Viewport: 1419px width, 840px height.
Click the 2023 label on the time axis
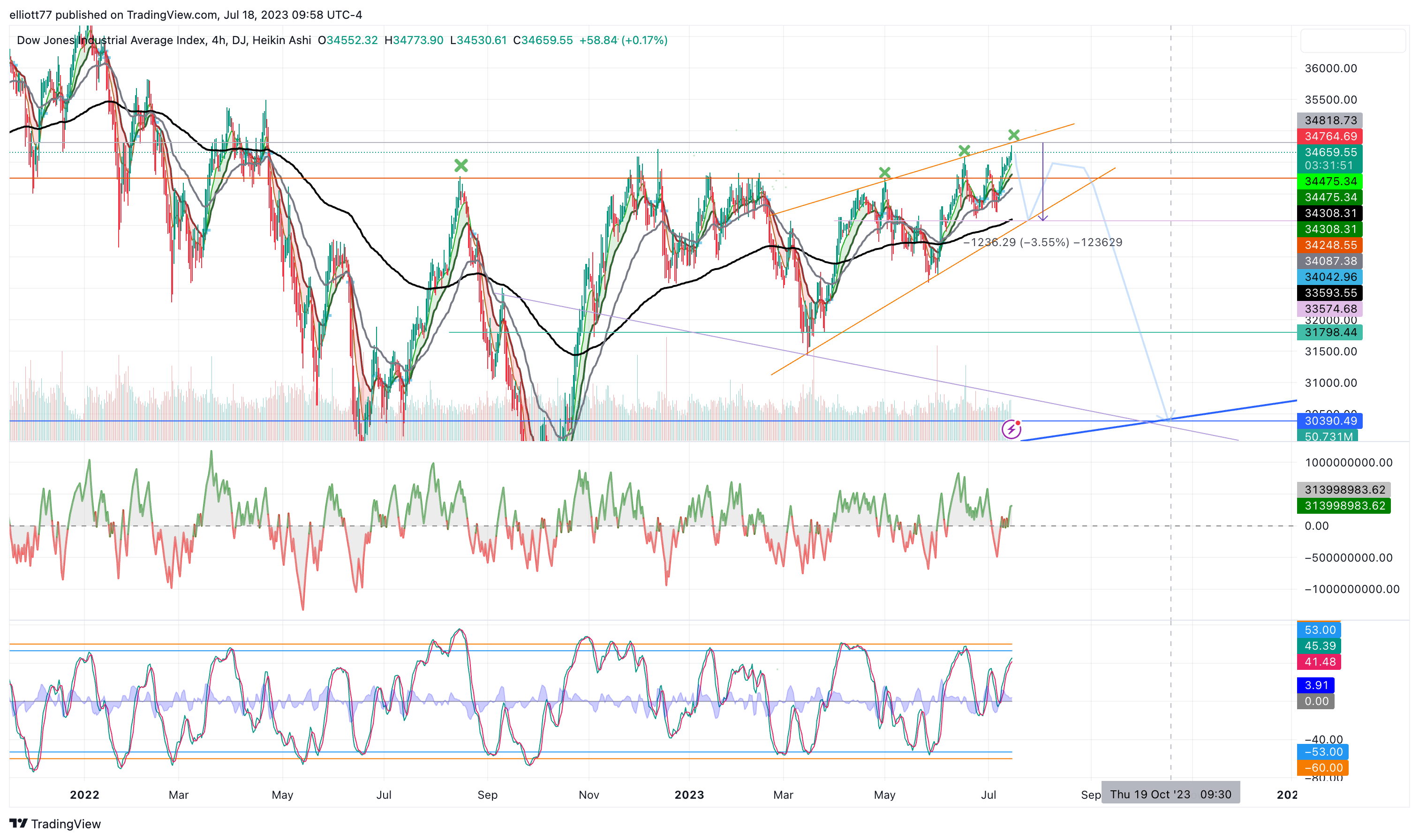(689, 795)
